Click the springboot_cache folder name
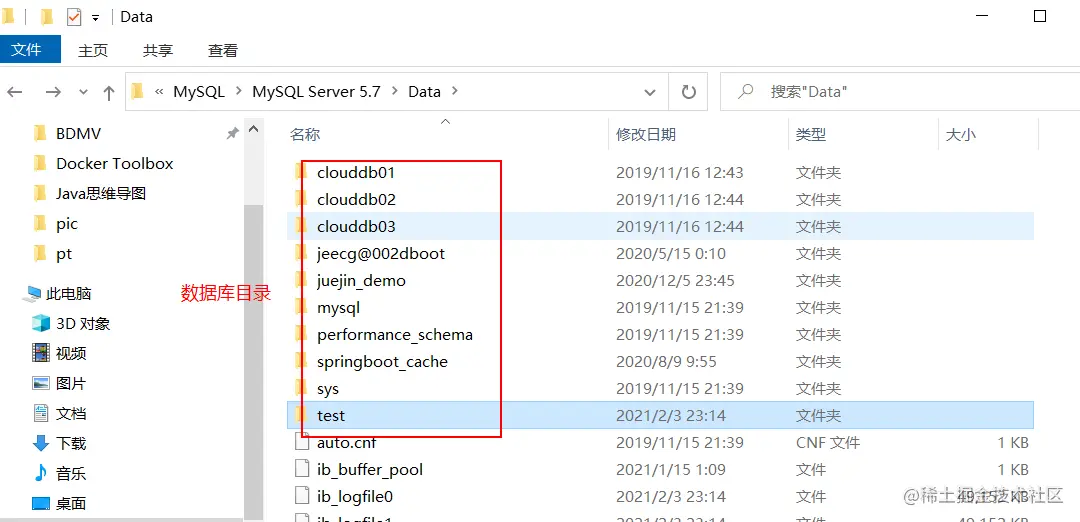 click(x=382, y=362)
